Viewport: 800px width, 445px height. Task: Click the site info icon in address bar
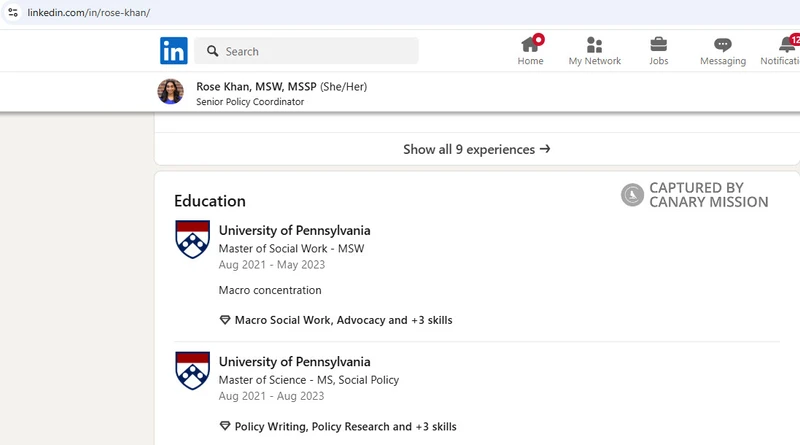(13, 12)
